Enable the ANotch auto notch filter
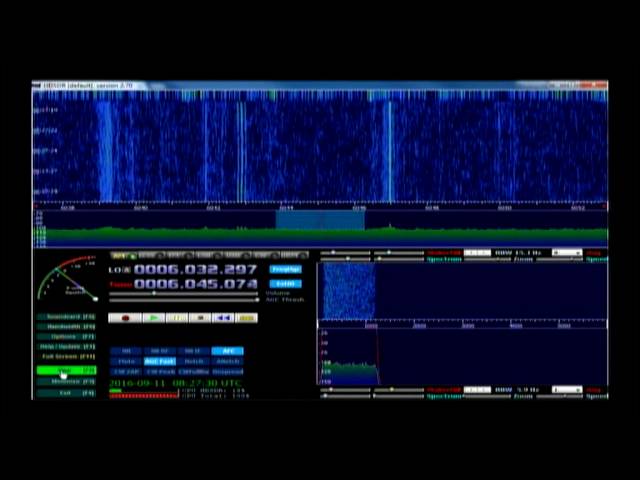The height and width of the screenshot is (480, 640). click(227, 361)
